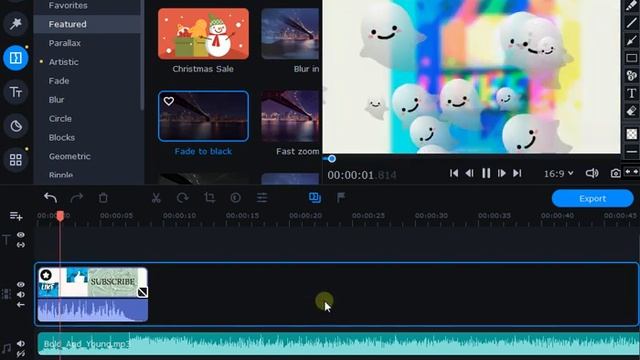
Task: Open the Transition wizard icon
Action: pyautogui.click(x=315, y=198)
